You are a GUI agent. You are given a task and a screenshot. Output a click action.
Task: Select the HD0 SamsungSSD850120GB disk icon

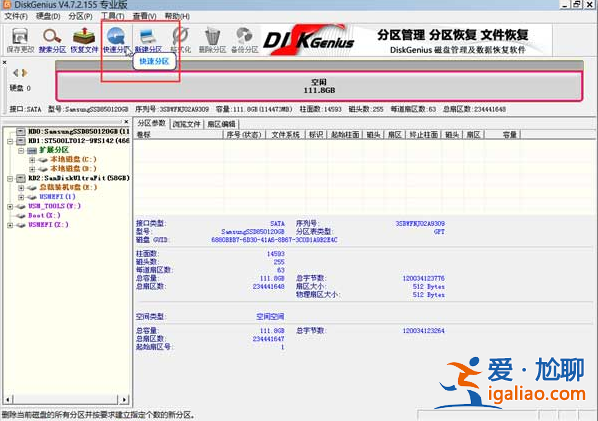tap(21, 132)
